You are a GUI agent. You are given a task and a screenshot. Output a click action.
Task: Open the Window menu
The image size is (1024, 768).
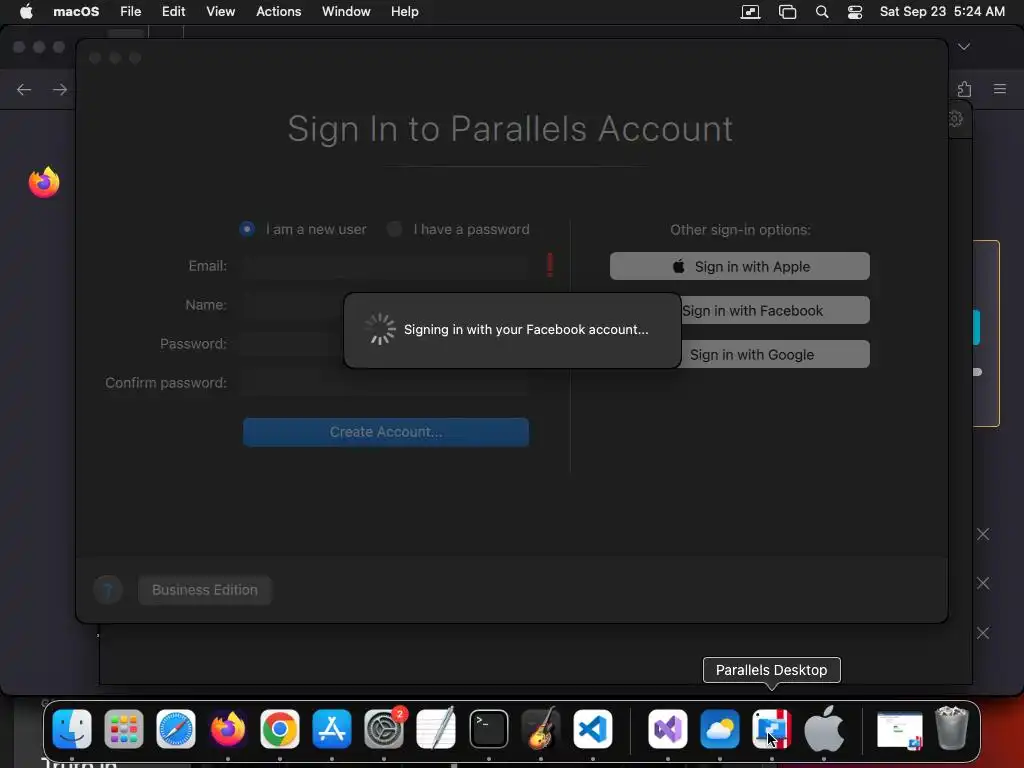[x=346, y=12]
